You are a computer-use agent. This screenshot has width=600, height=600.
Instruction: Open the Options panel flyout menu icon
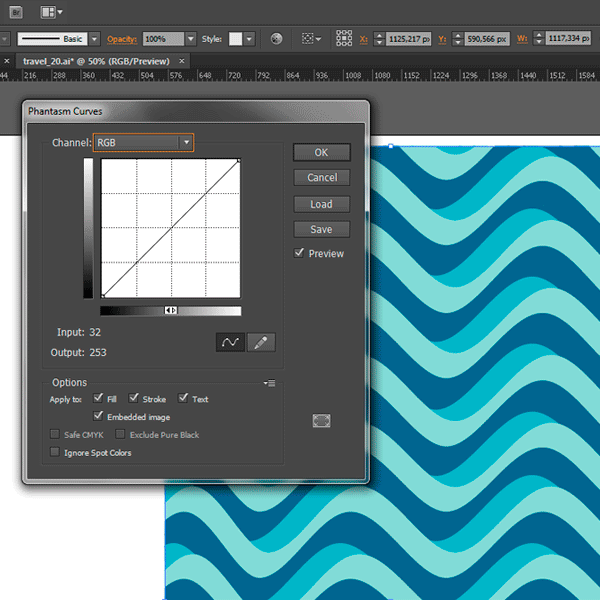269,383
